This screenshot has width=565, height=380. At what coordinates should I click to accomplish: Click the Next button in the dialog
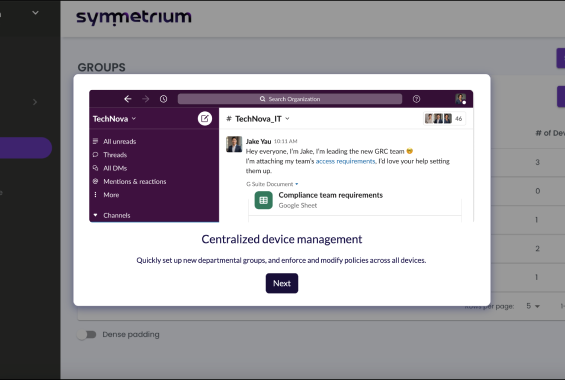[x=282, y=283]
